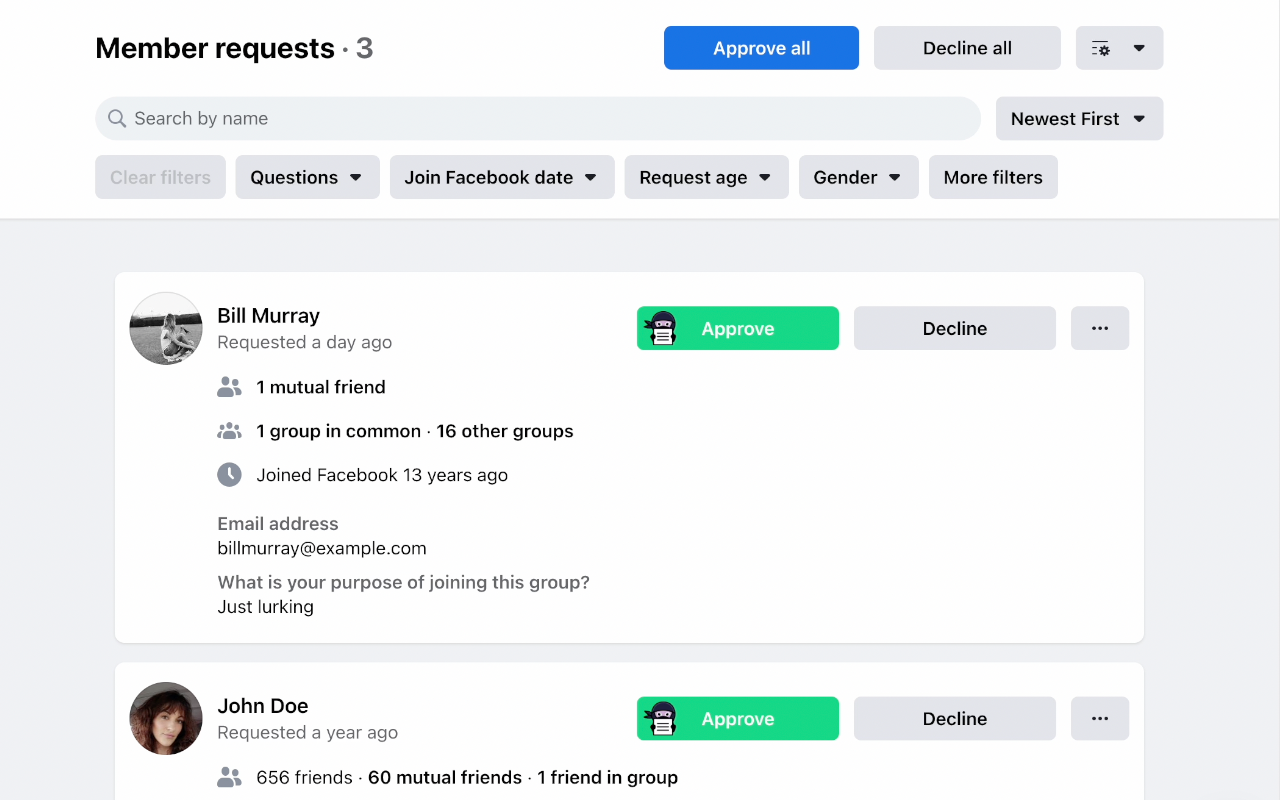Expand the Request age dropdown
Screen dimensions: 1280x800
(706, 177)
